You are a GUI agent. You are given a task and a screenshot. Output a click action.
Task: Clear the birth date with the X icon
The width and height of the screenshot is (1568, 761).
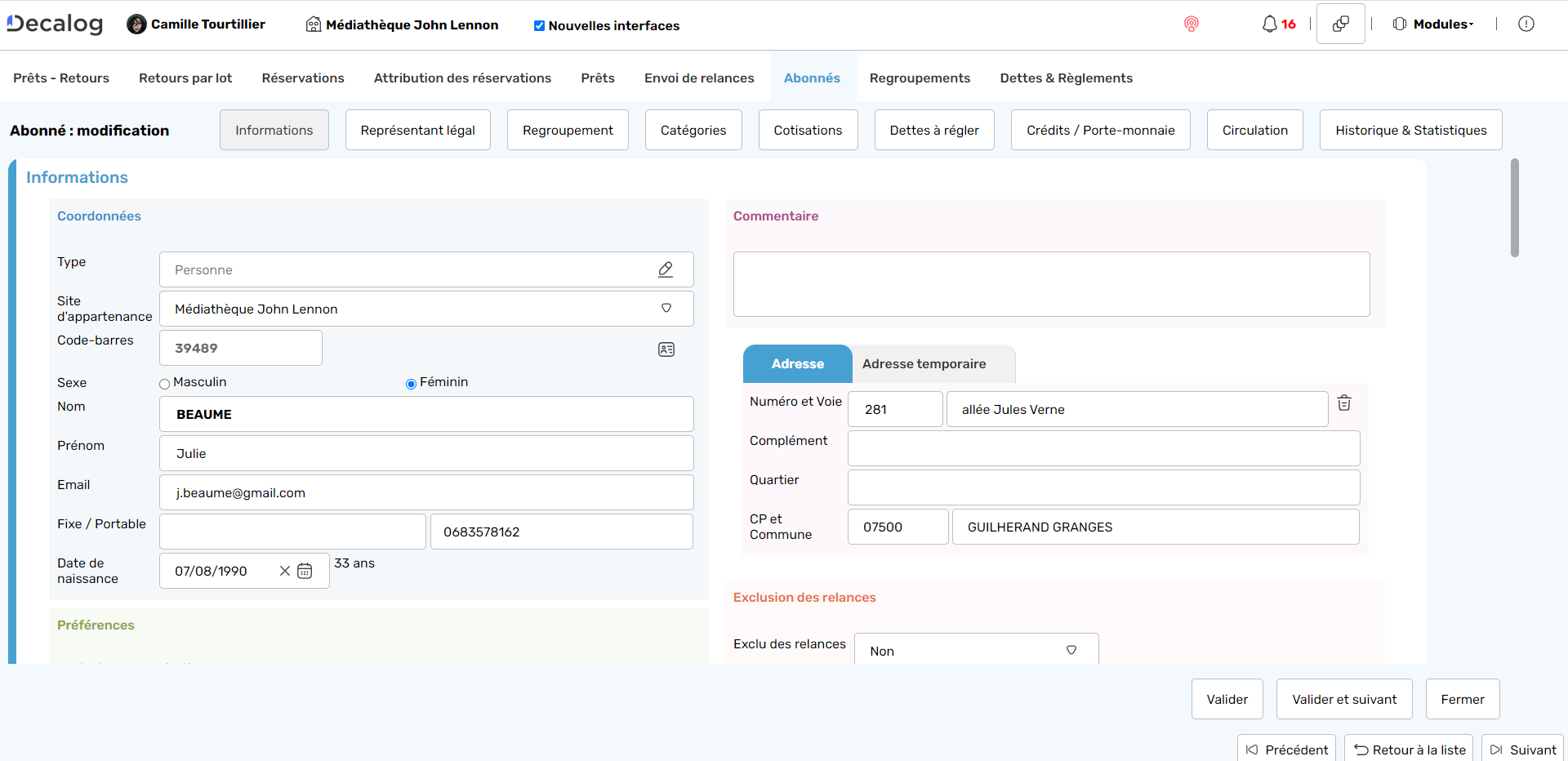[x=284, y=571]
